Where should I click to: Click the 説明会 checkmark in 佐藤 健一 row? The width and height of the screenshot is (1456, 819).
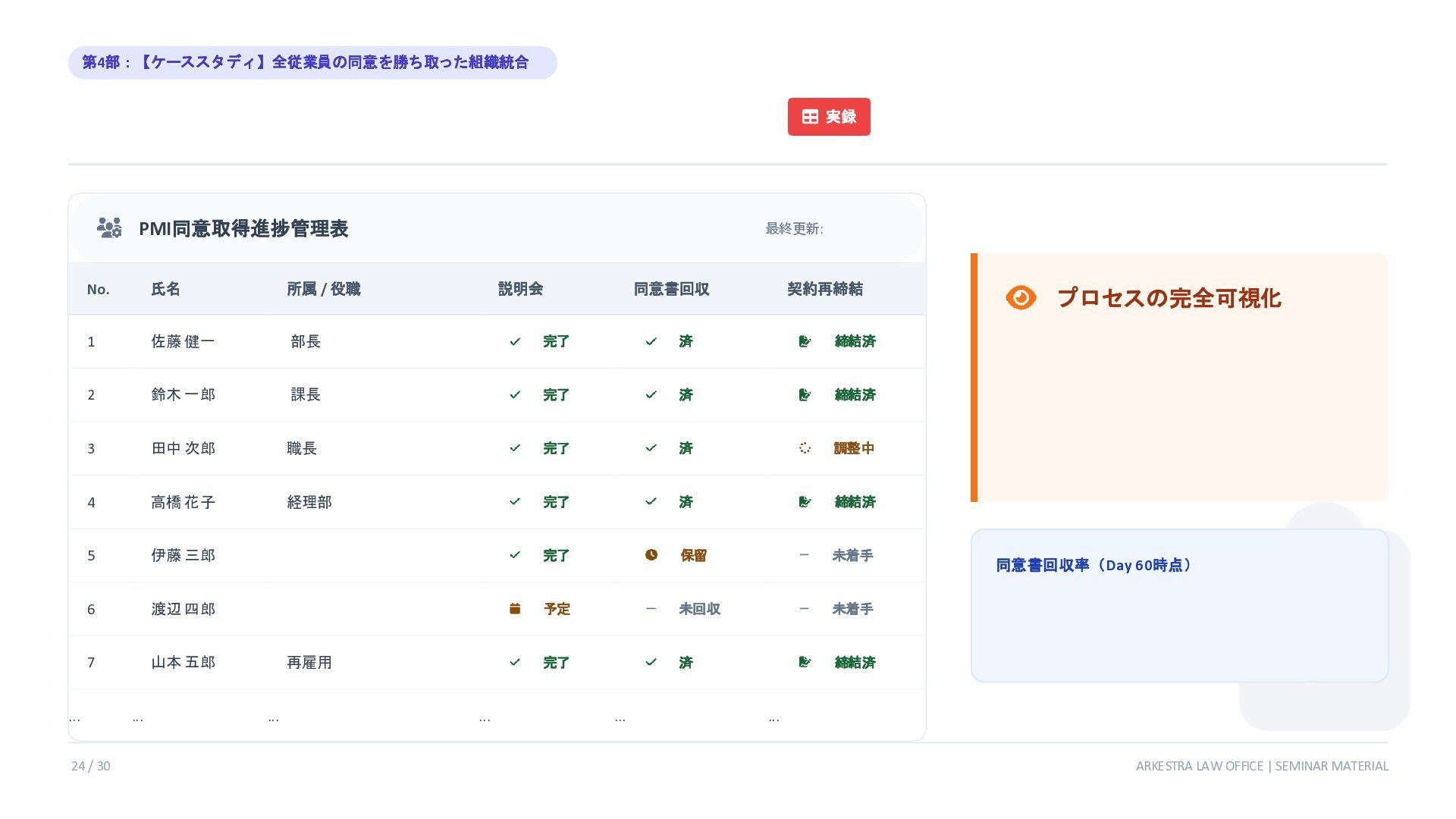tap(515, 341)
